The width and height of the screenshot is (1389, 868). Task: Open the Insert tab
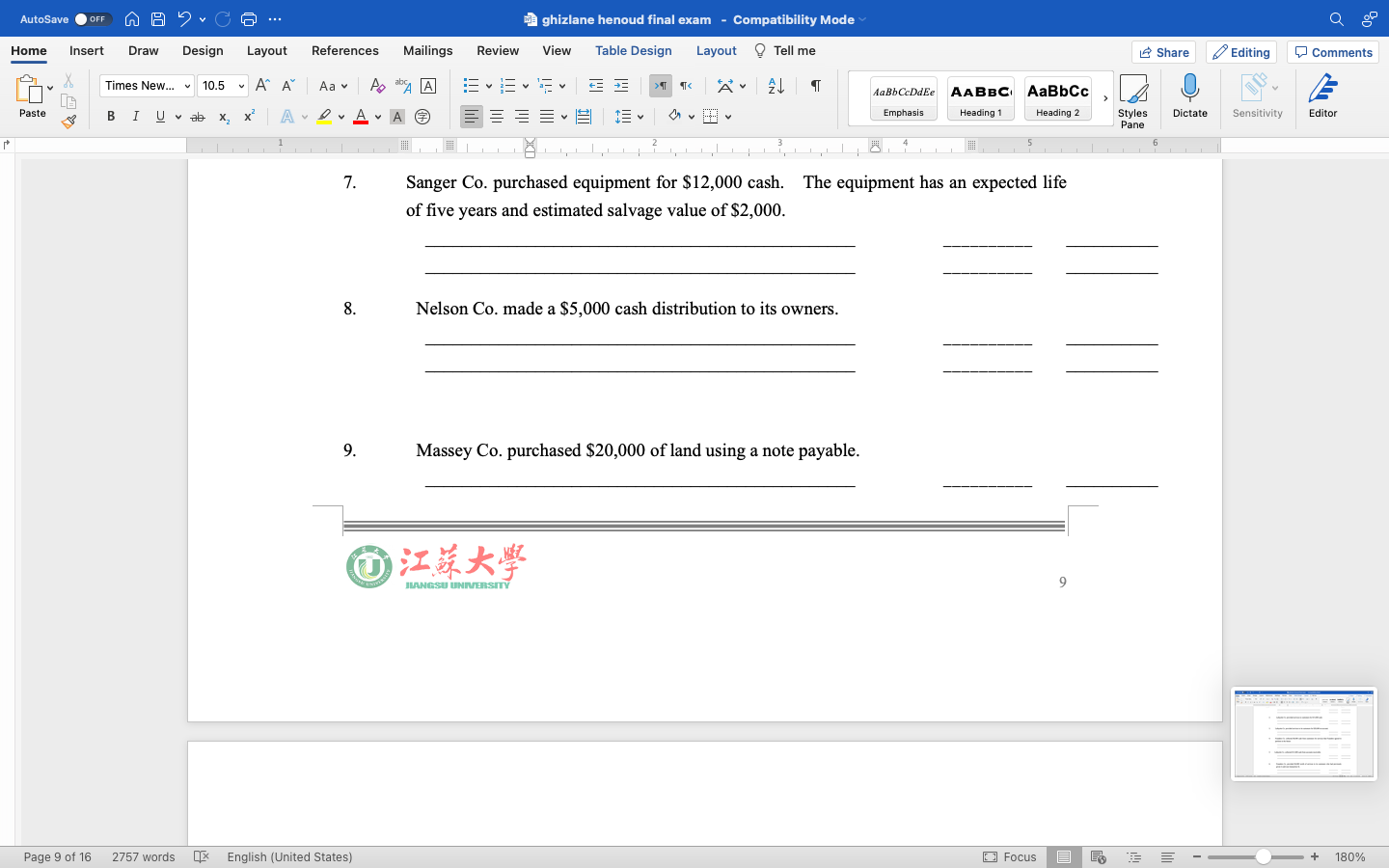[87, 51]
